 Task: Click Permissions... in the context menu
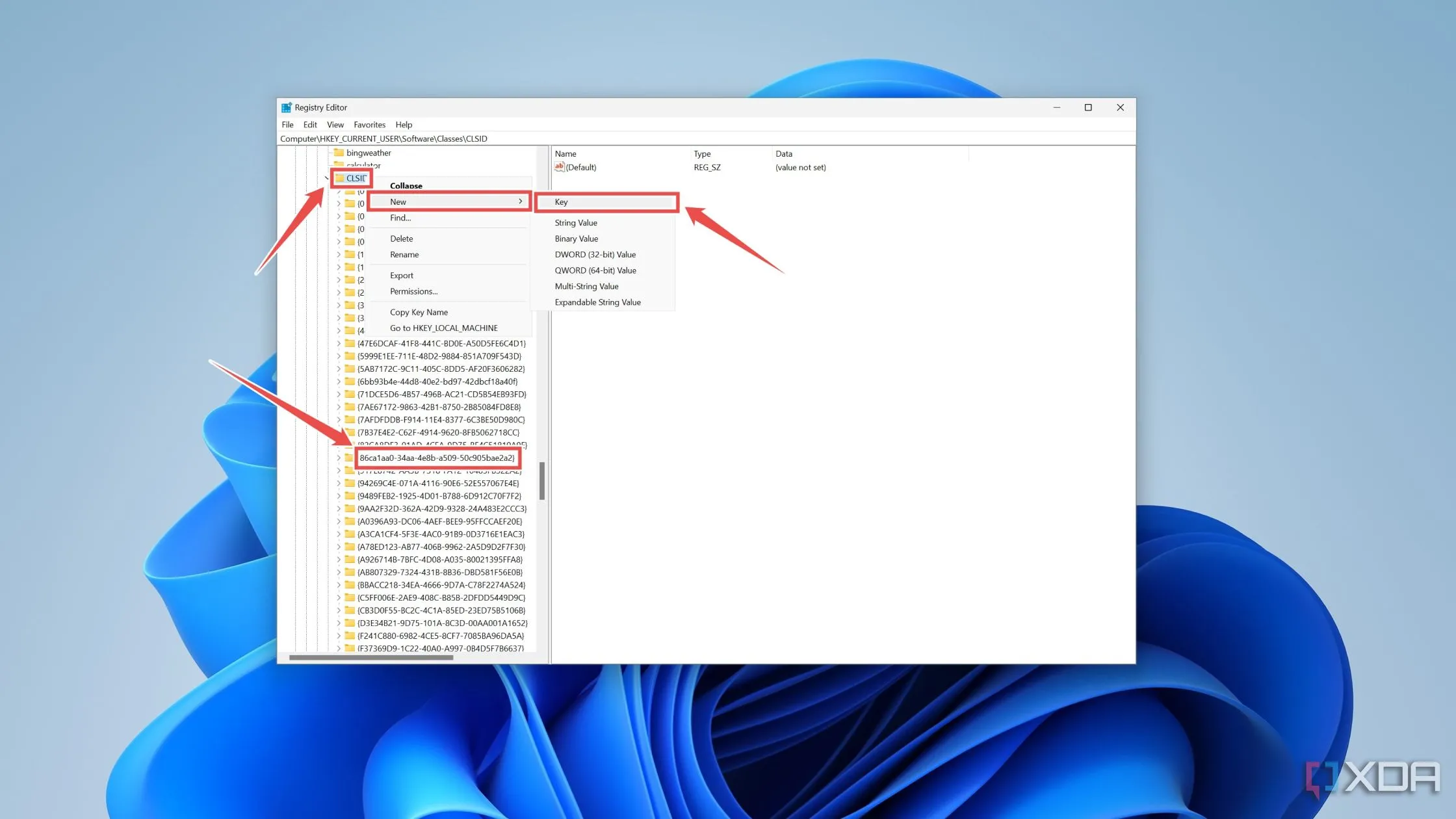coord(413,291)
